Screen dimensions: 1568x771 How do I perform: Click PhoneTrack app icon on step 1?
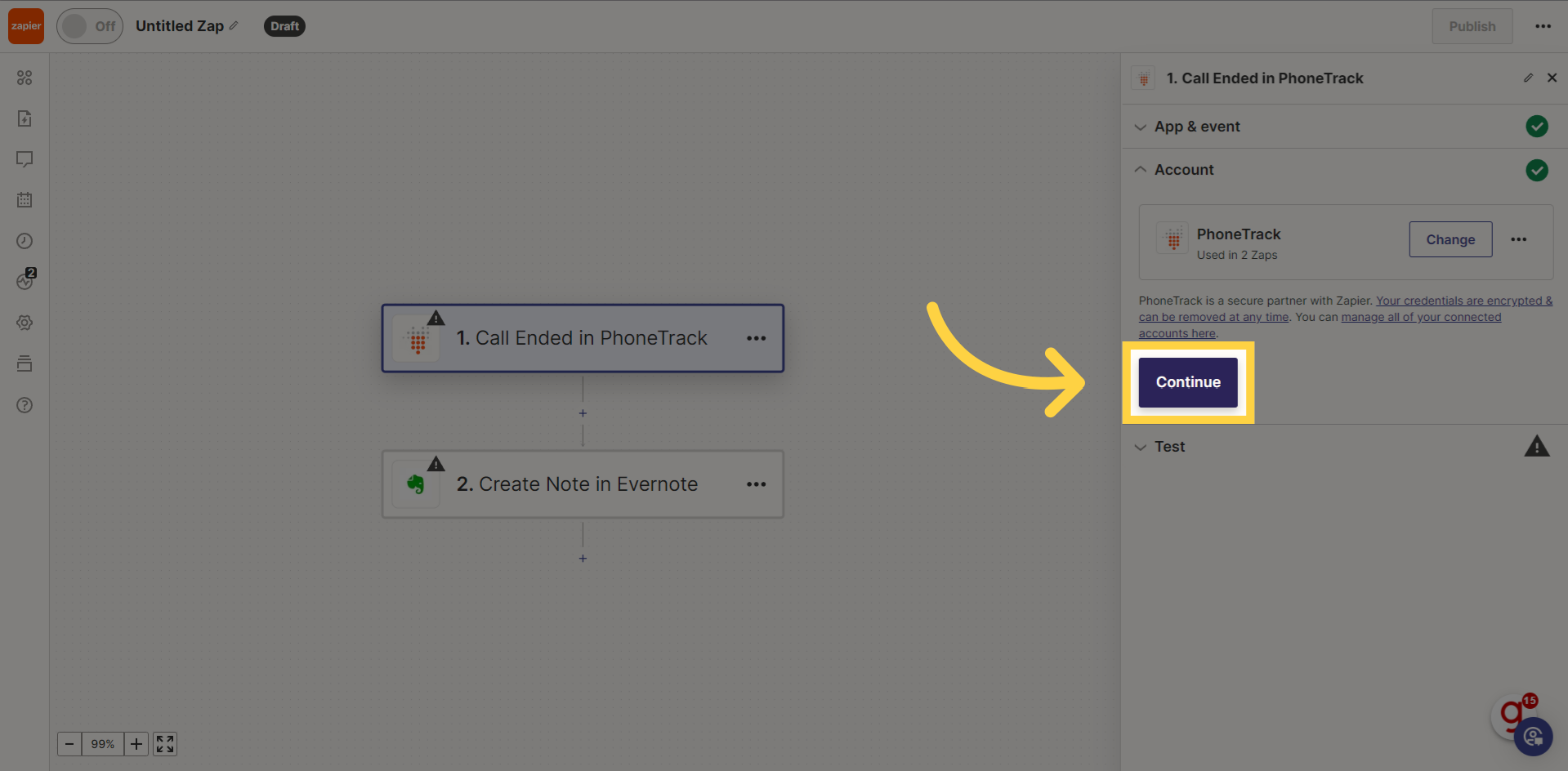tap(417, 340)
